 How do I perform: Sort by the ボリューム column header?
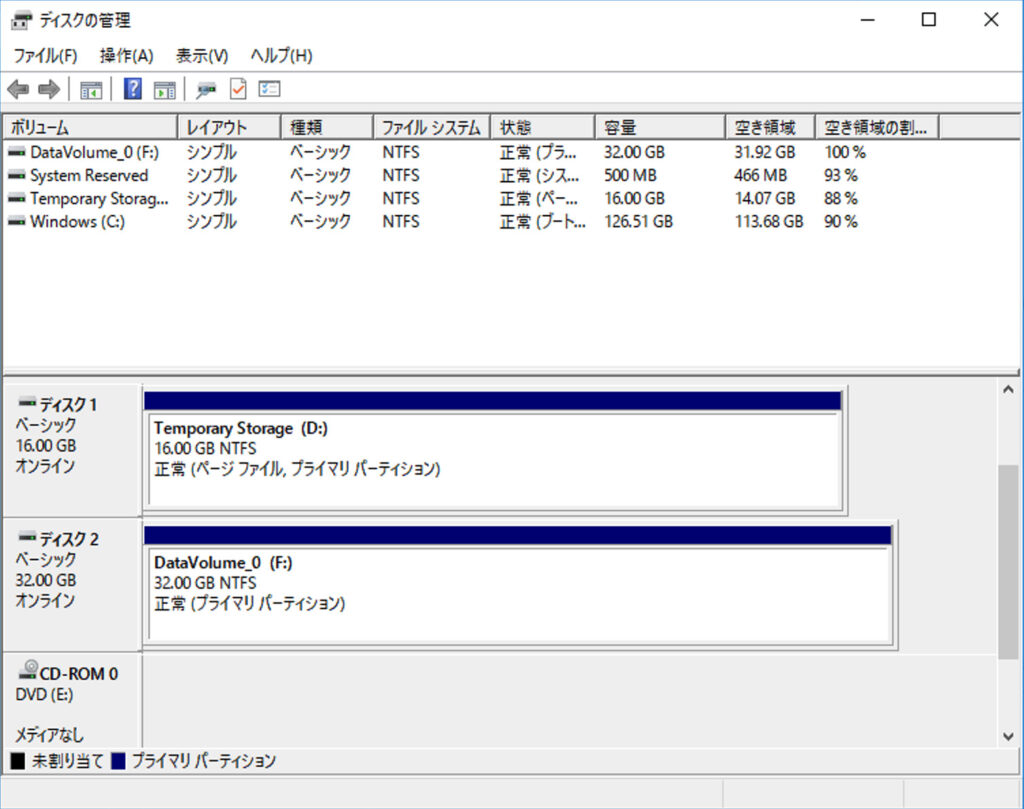[x=90, y=127]
